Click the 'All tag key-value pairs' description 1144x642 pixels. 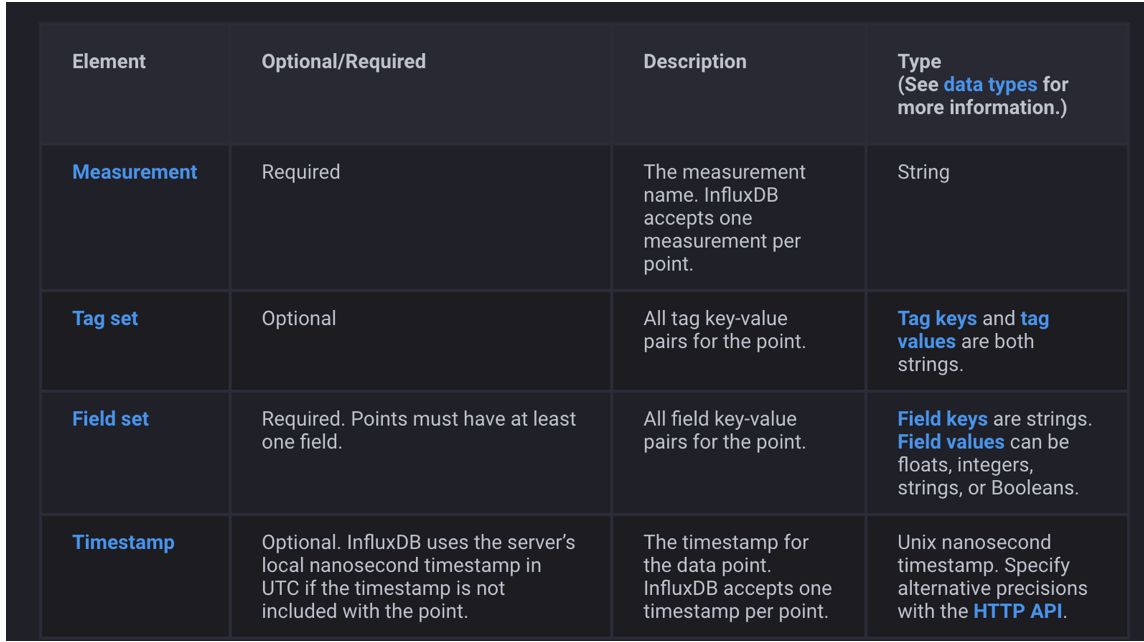[724, 330]
